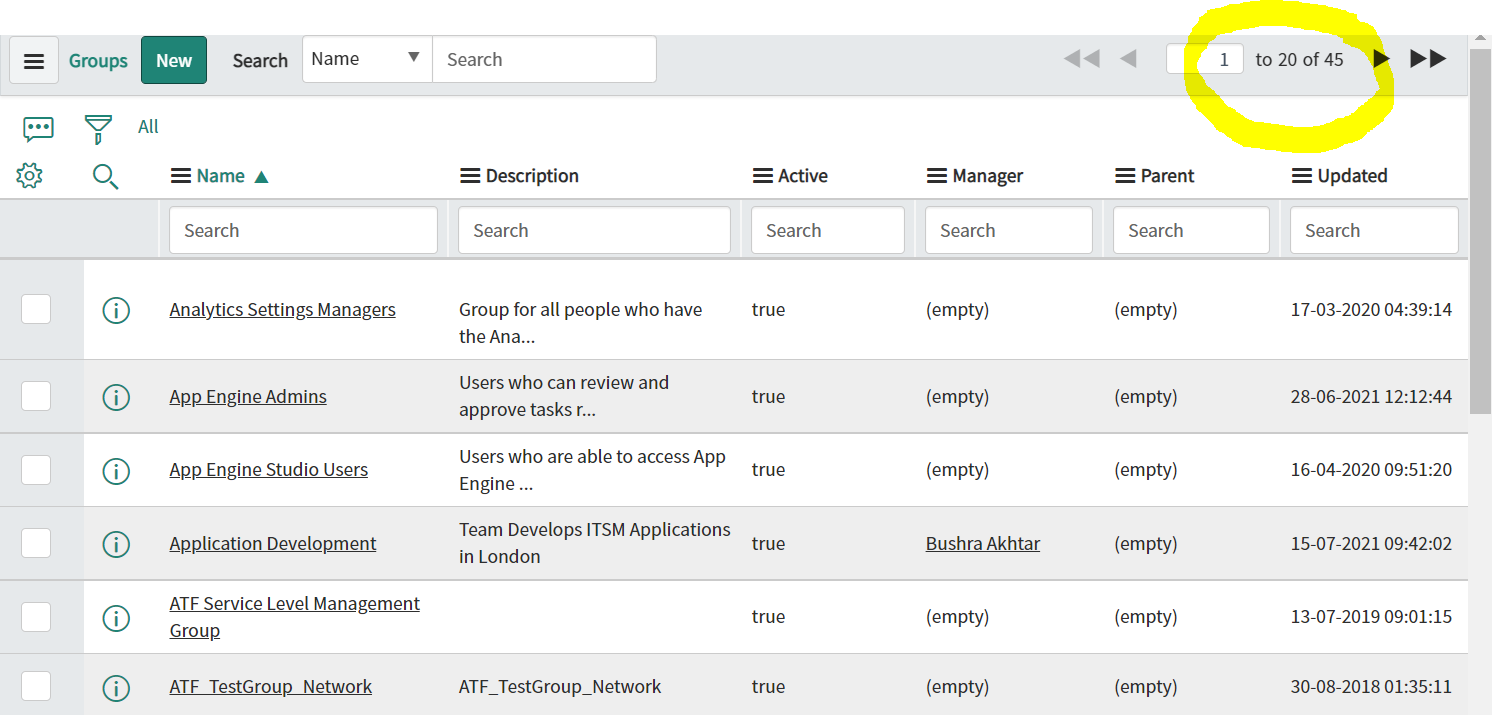
Task: Open Description column options menu
Action: tap(469, 176)
